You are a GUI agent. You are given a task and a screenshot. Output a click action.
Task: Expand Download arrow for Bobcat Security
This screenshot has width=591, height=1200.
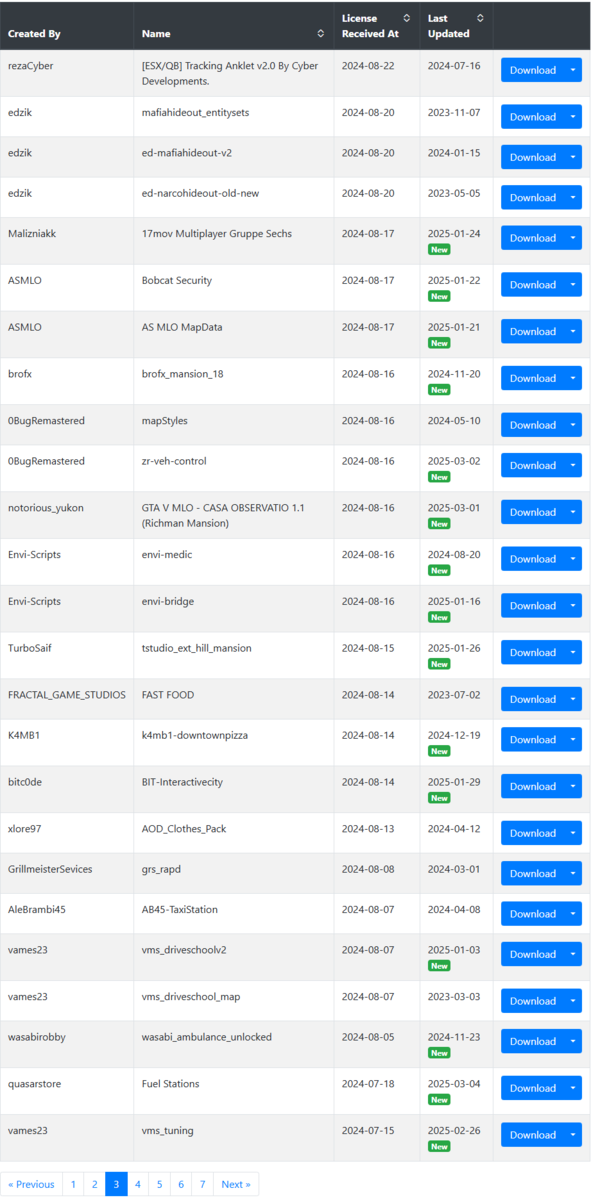[573, 285]
